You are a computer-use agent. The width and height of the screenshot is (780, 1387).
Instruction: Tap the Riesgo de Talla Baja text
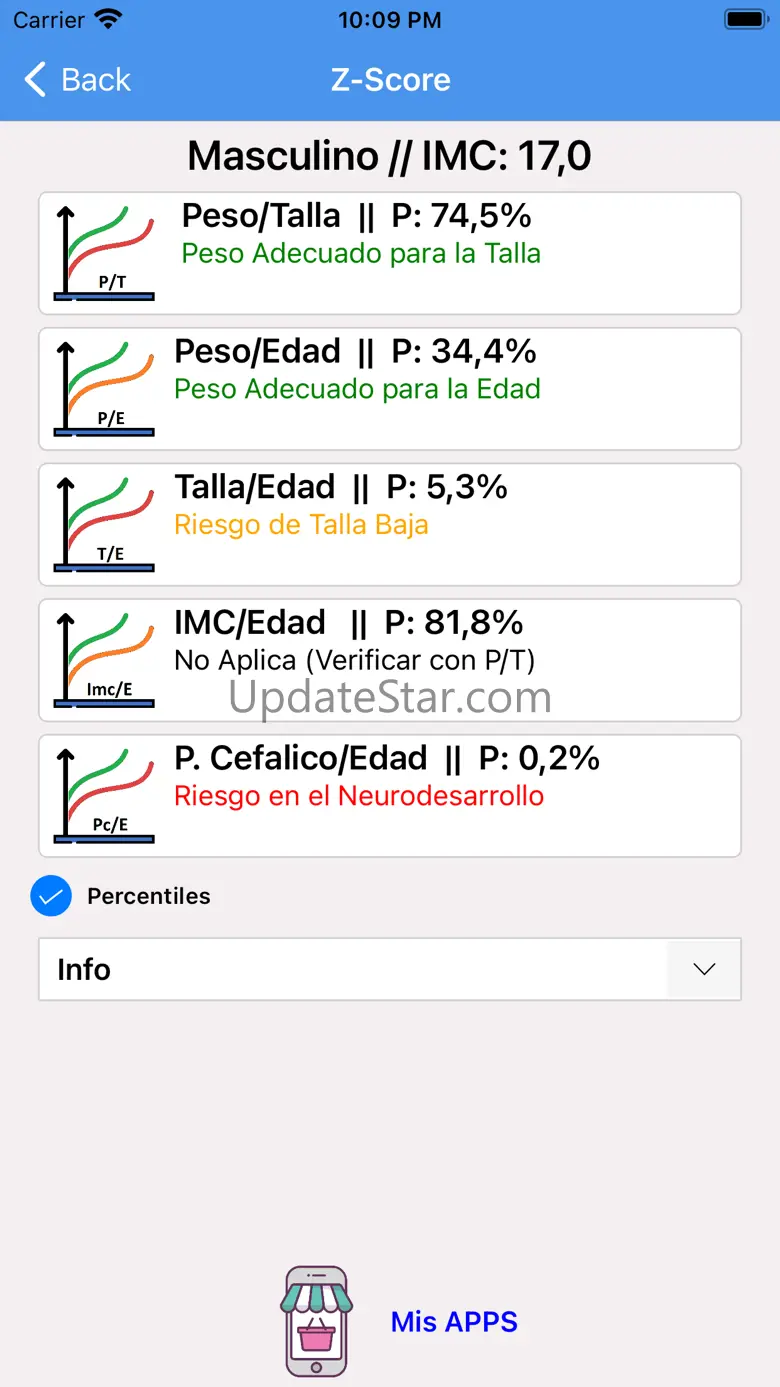tap(301, 525)
